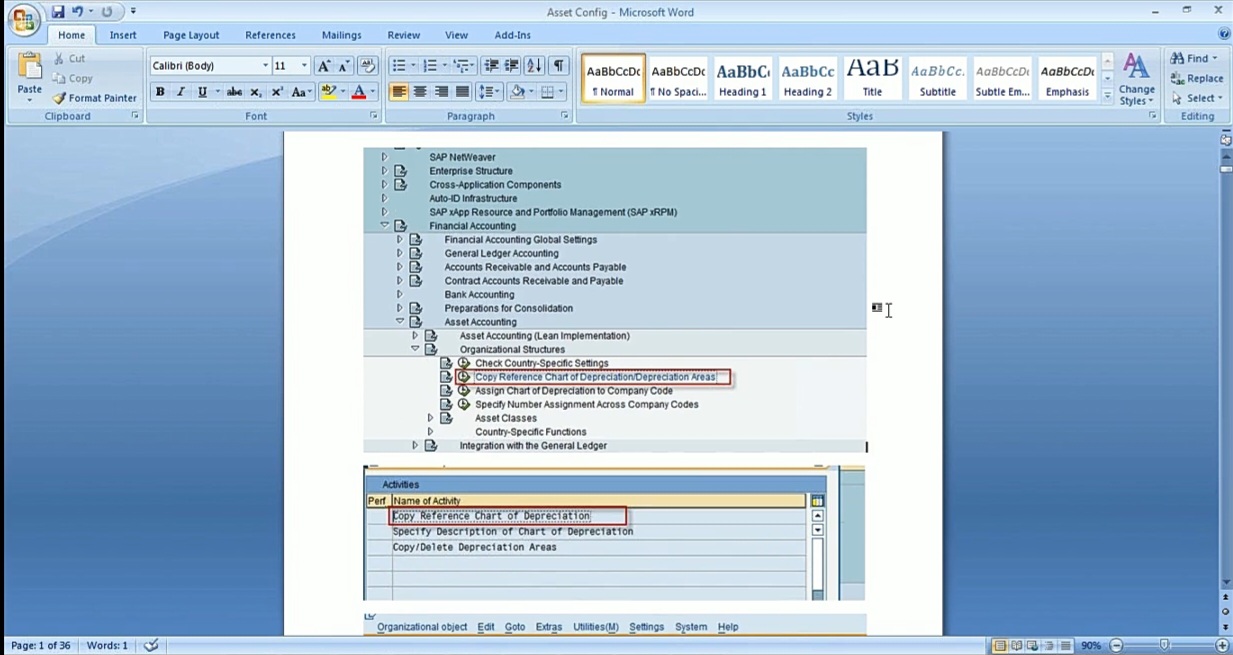Toggle underline formatting
Viewport: 1233px width, 655px height.
(x=202, y=92)
